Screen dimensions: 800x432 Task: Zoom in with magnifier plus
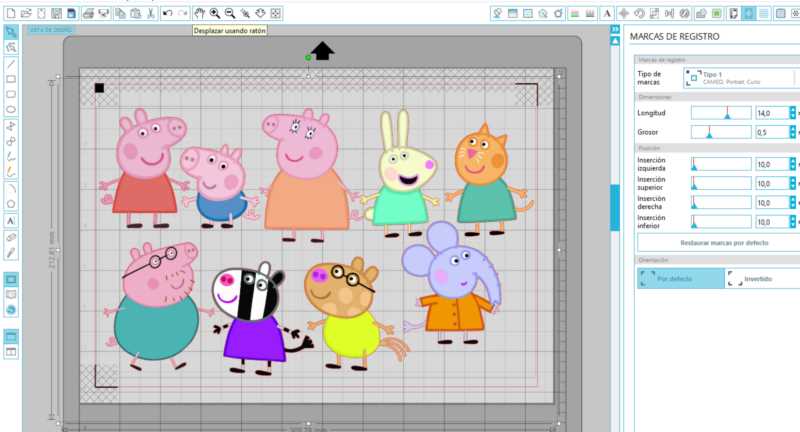coord(215,13)
